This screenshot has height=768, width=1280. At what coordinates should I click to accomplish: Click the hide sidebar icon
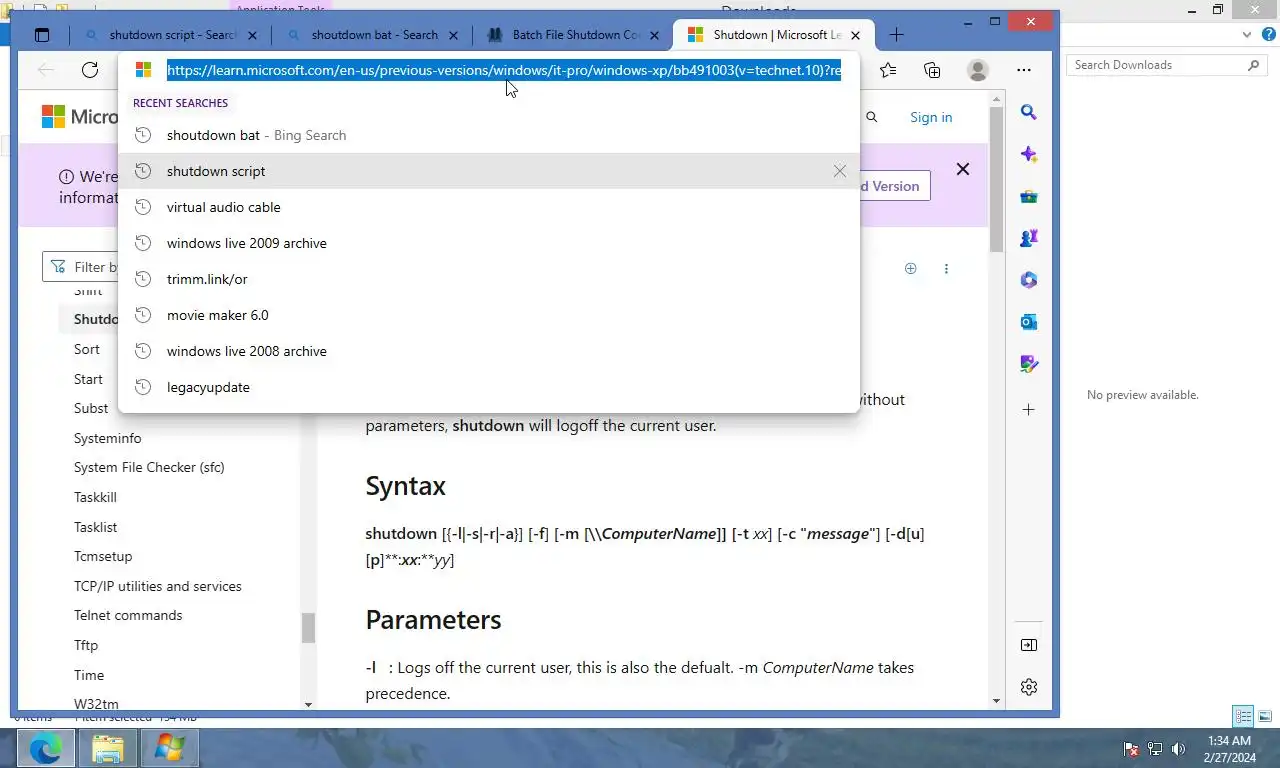tap(1029, 645)
